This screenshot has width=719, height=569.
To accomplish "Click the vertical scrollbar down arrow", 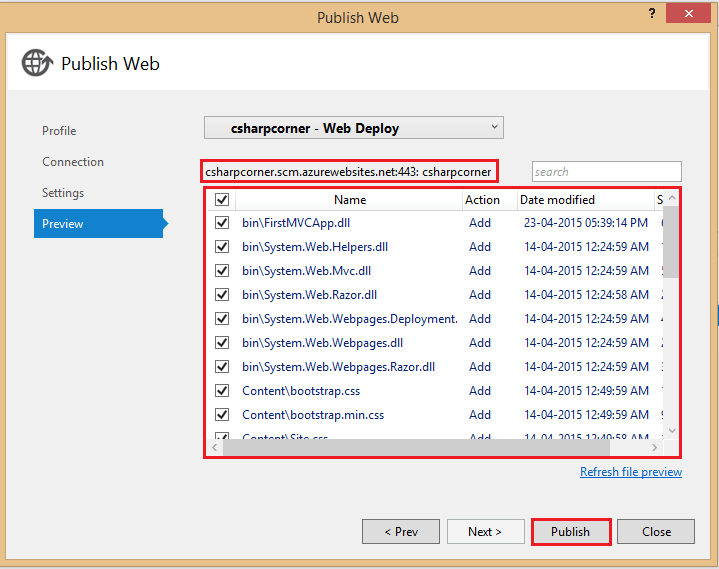I will click(x=672, y=431).
